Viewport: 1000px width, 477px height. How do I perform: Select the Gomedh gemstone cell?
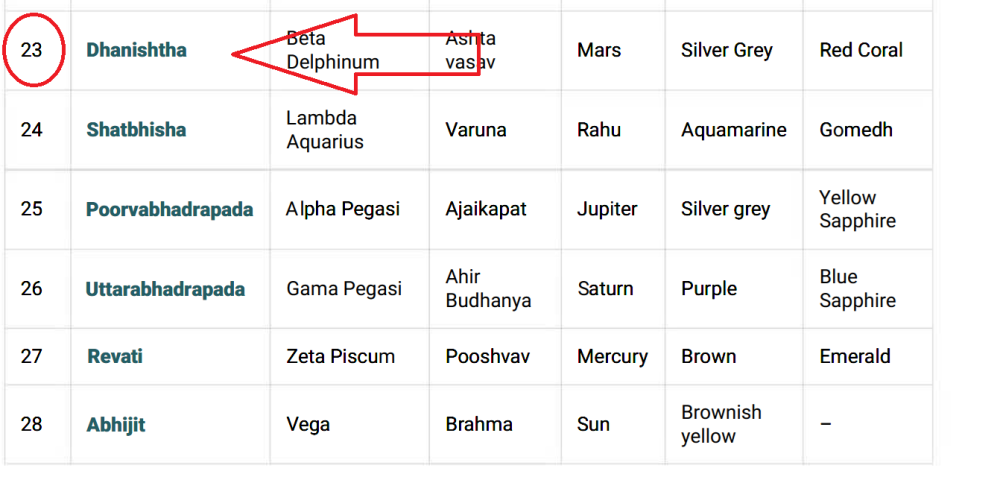pos(855,130)
